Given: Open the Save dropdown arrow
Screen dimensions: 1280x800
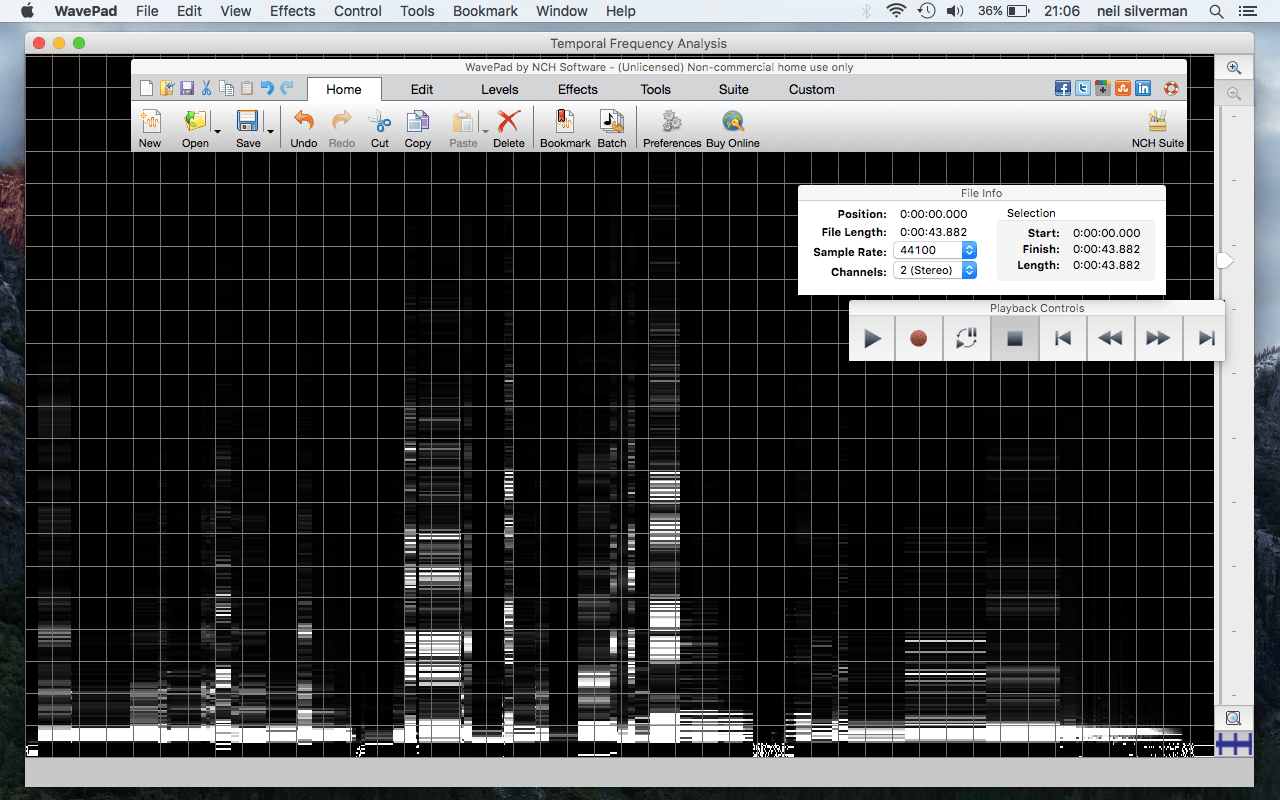Looking at the screenshot, I should pyautogui.click(x=270, y=131).
